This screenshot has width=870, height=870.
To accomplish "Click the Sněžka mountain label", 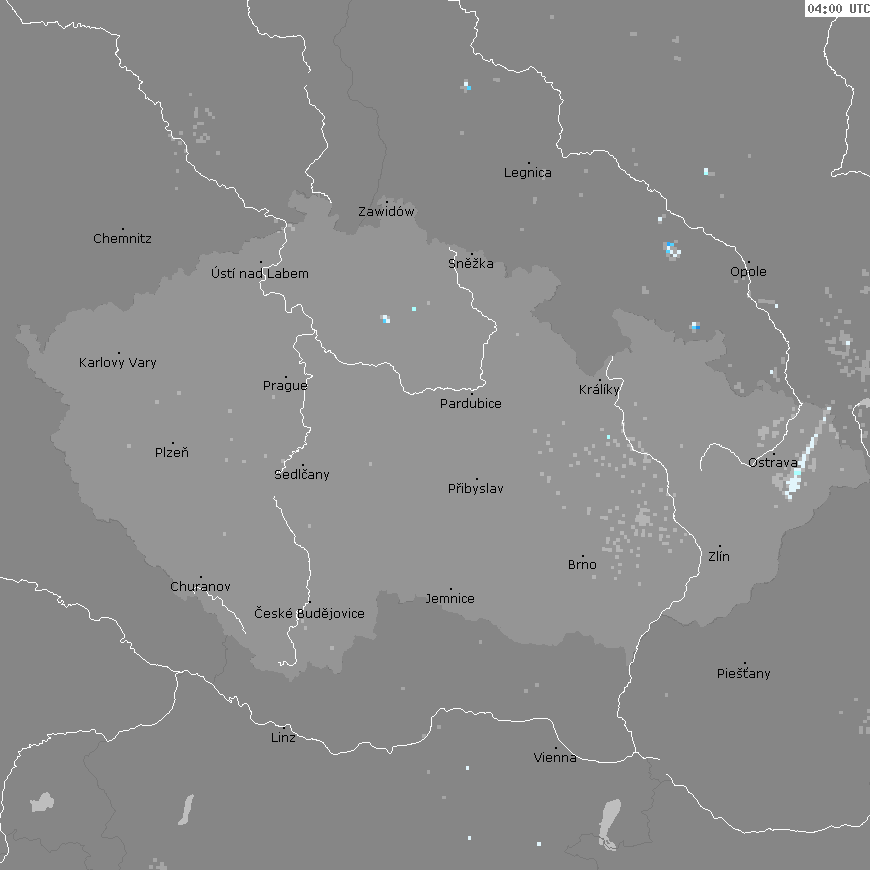I will (471, 265).
